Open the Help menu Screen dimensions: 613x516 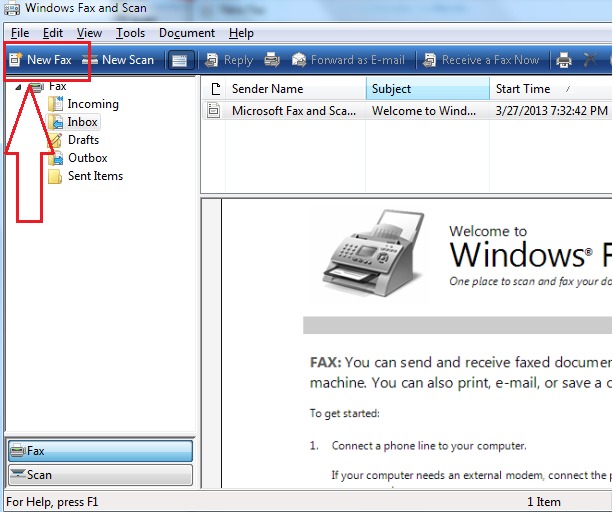coord(241,33)
